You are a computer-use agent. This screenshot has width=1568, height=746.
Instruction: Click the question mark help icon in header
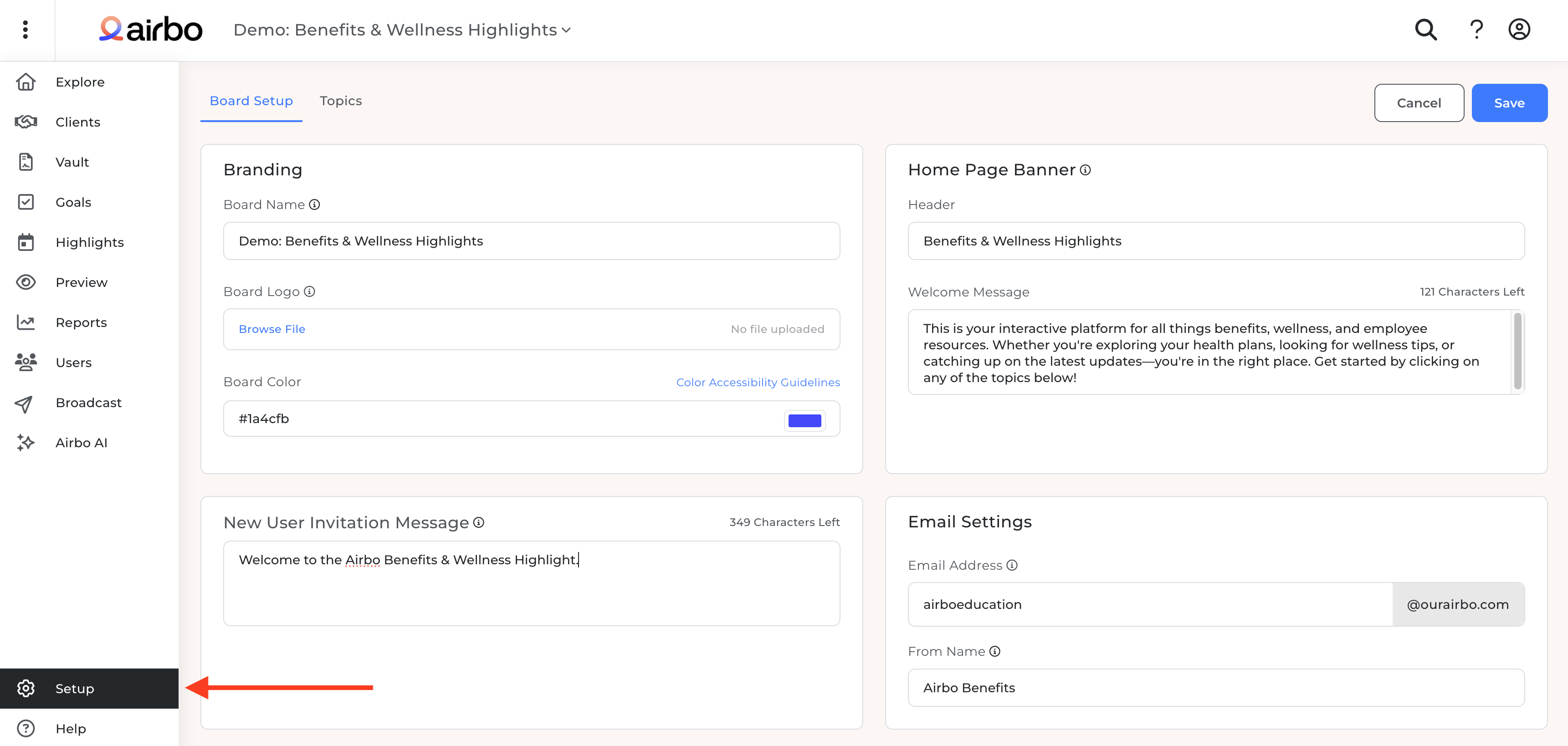coord(1476,29)
